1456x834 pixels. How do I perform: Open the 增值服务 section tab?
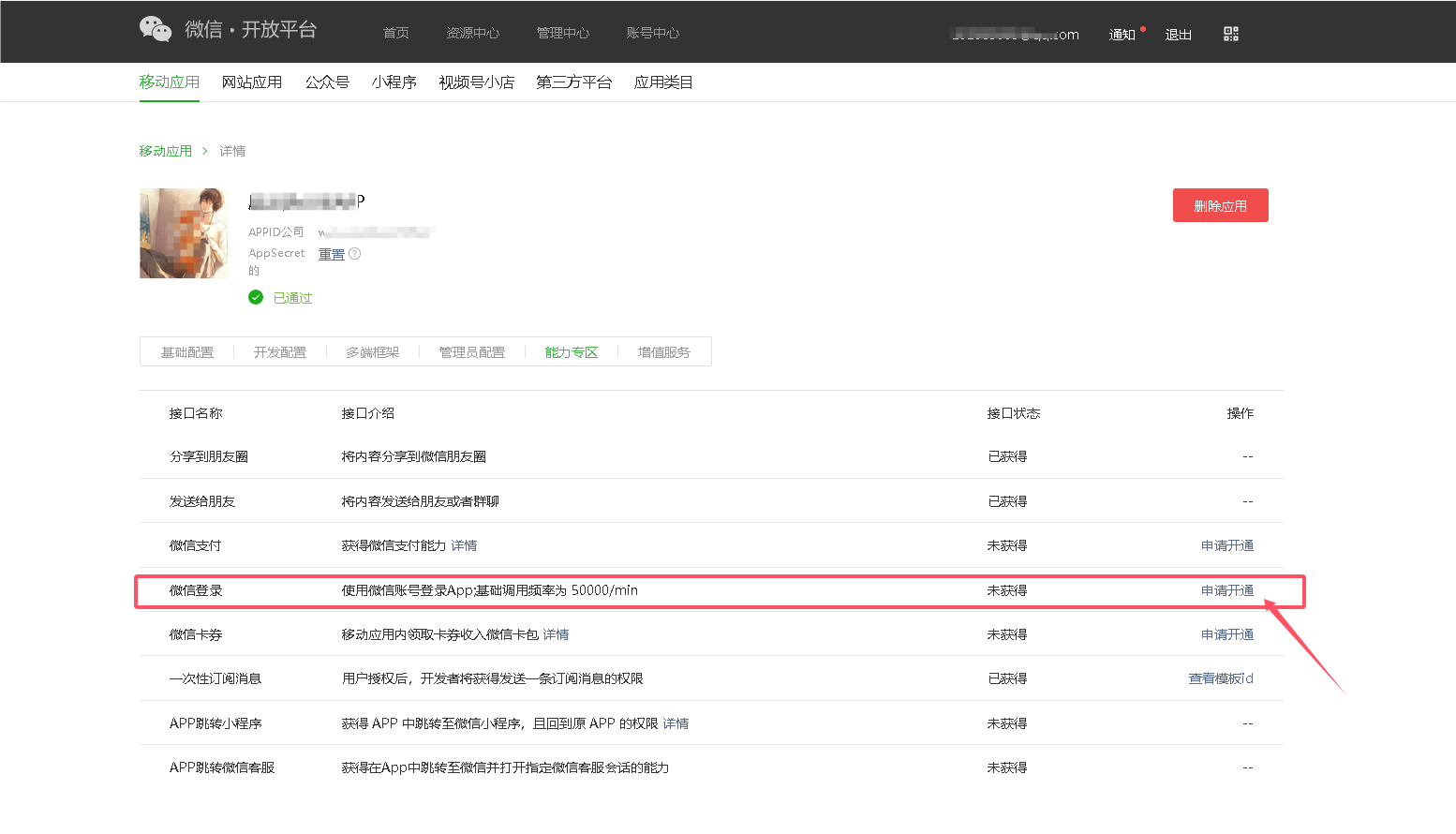click(664, 352)
